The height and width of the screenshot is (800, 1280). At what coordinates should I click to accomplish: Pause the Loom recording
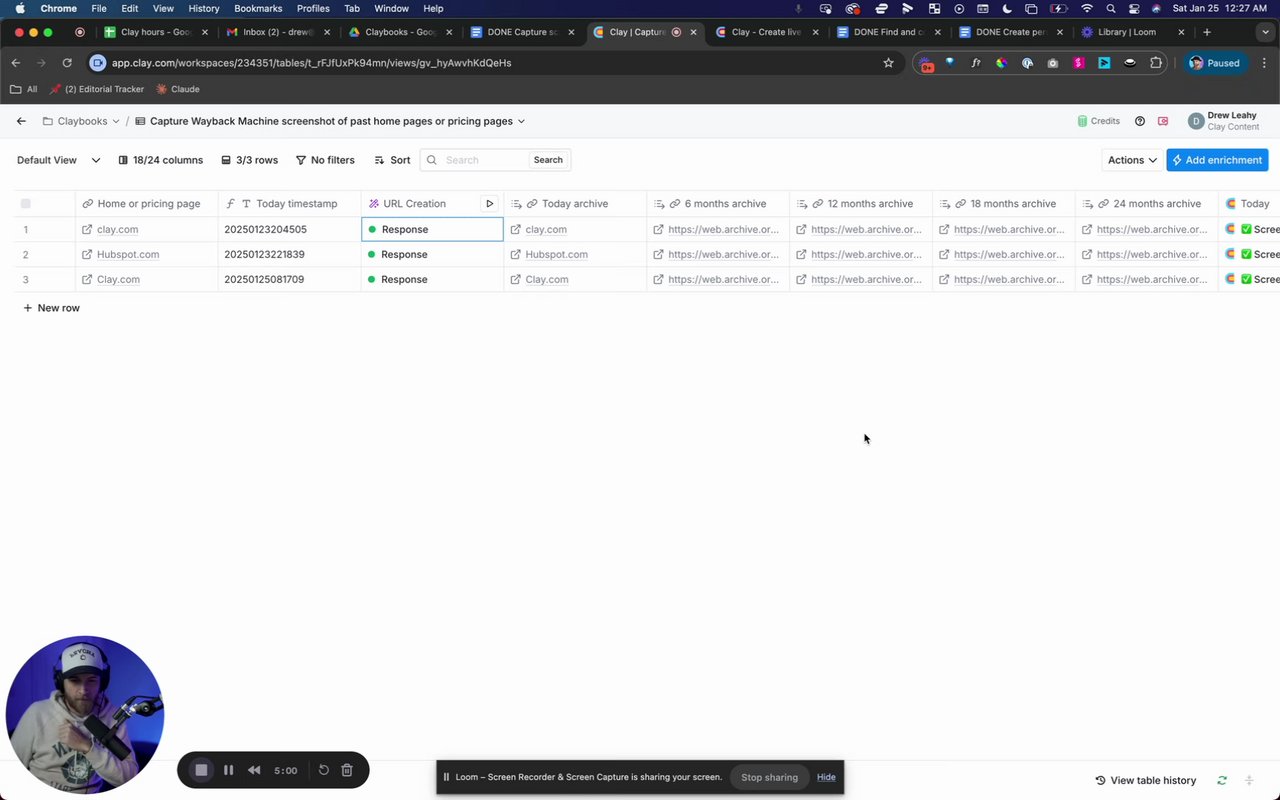click(x=228, y=770)
